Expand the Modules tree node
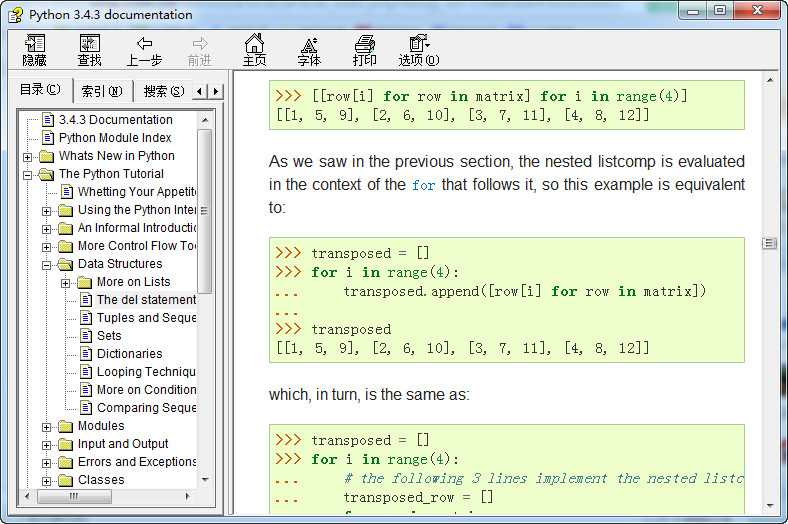This screenshot has height=524, width=788. [47, 428]
